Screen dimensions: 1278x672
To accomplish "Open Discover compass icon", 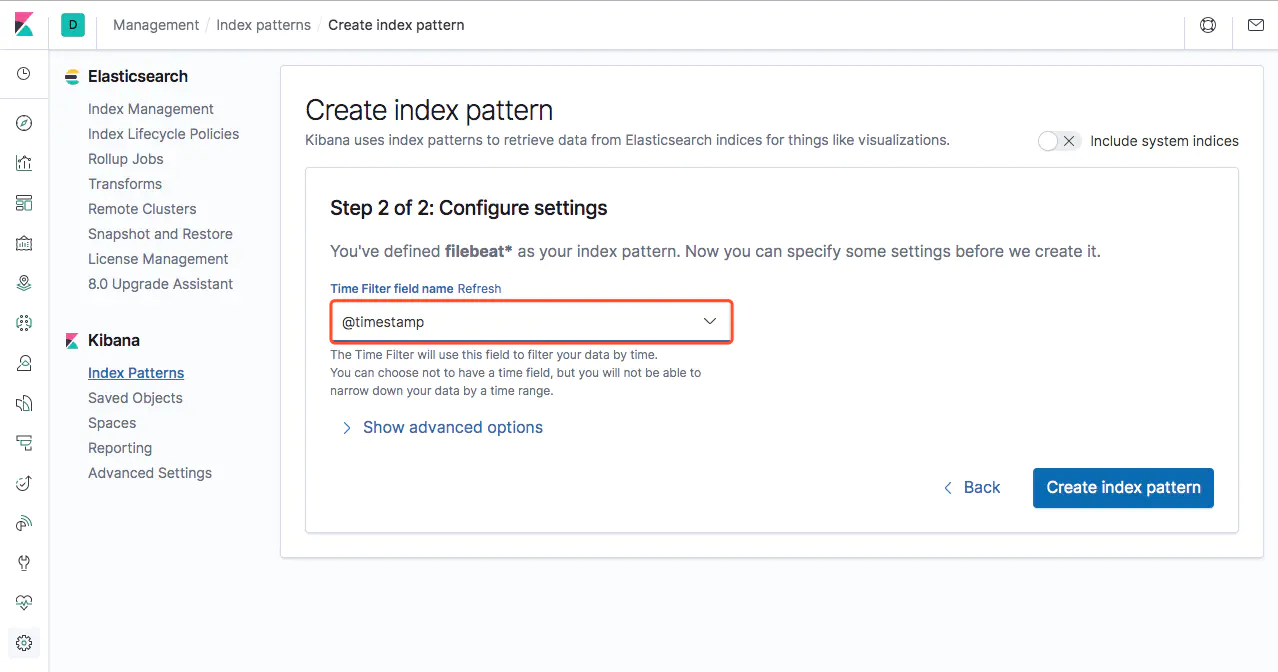I will (24, 123).
